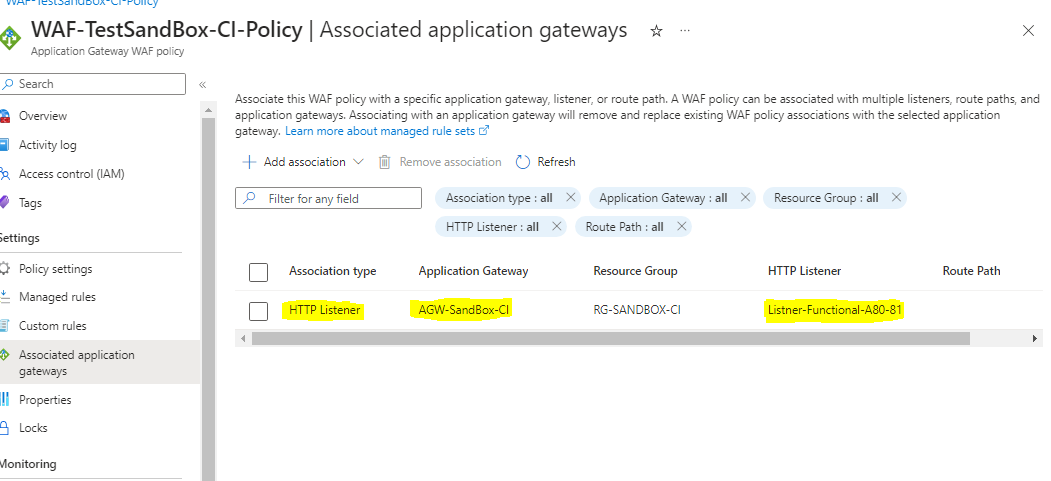Click the table horizontal scrollbar thumb
1051x481 pixels.
[x=611, y=338]
